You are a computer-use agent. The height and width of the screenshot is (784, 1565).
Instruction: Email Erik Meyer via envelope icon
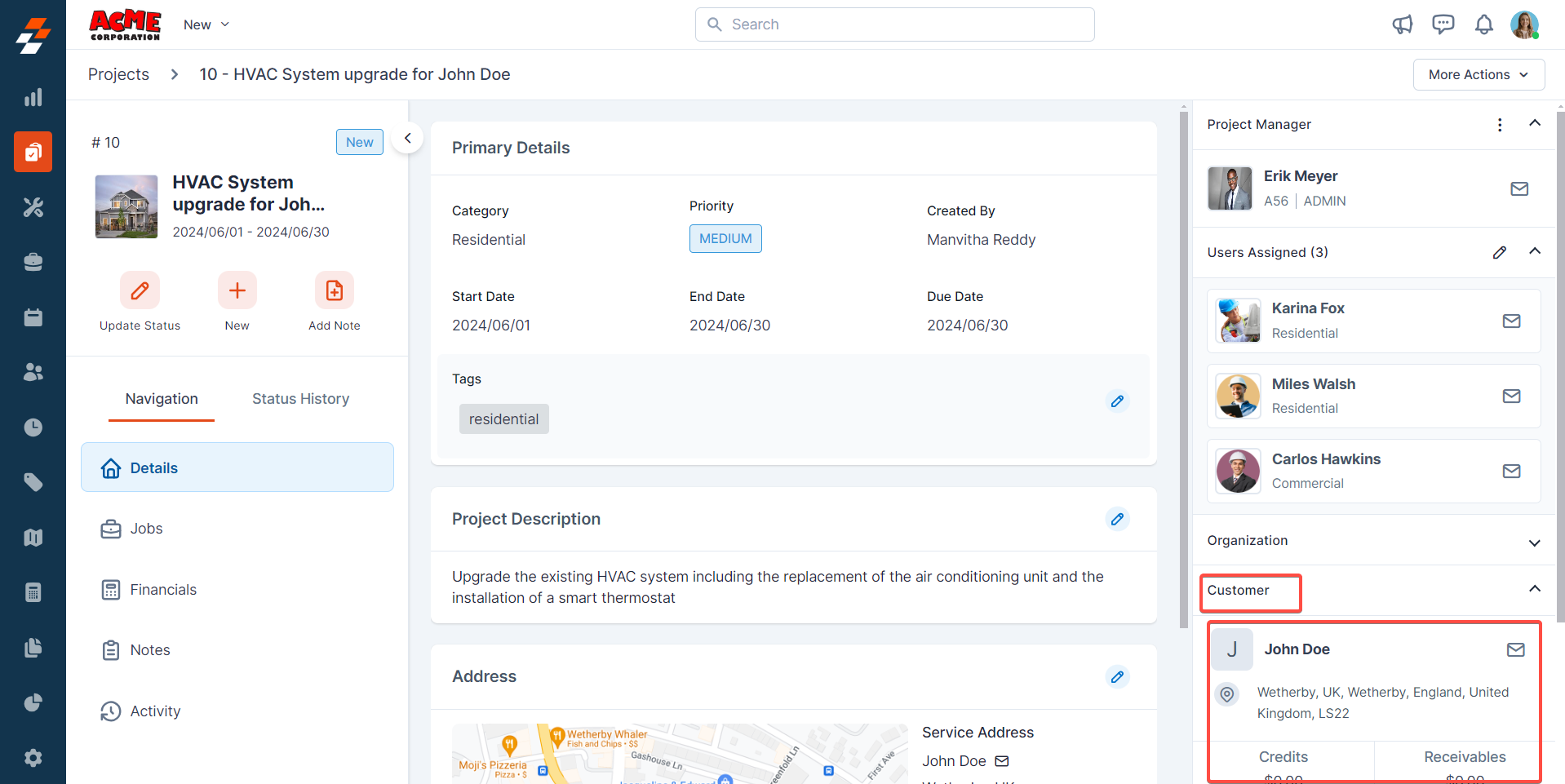click(x=1518, y=189)
